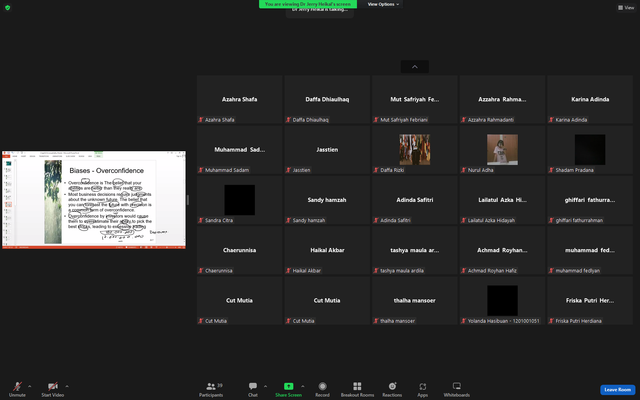Select Daffa Rizki's video thumbnail
The image size is (640, 400).
coord(415,149)
